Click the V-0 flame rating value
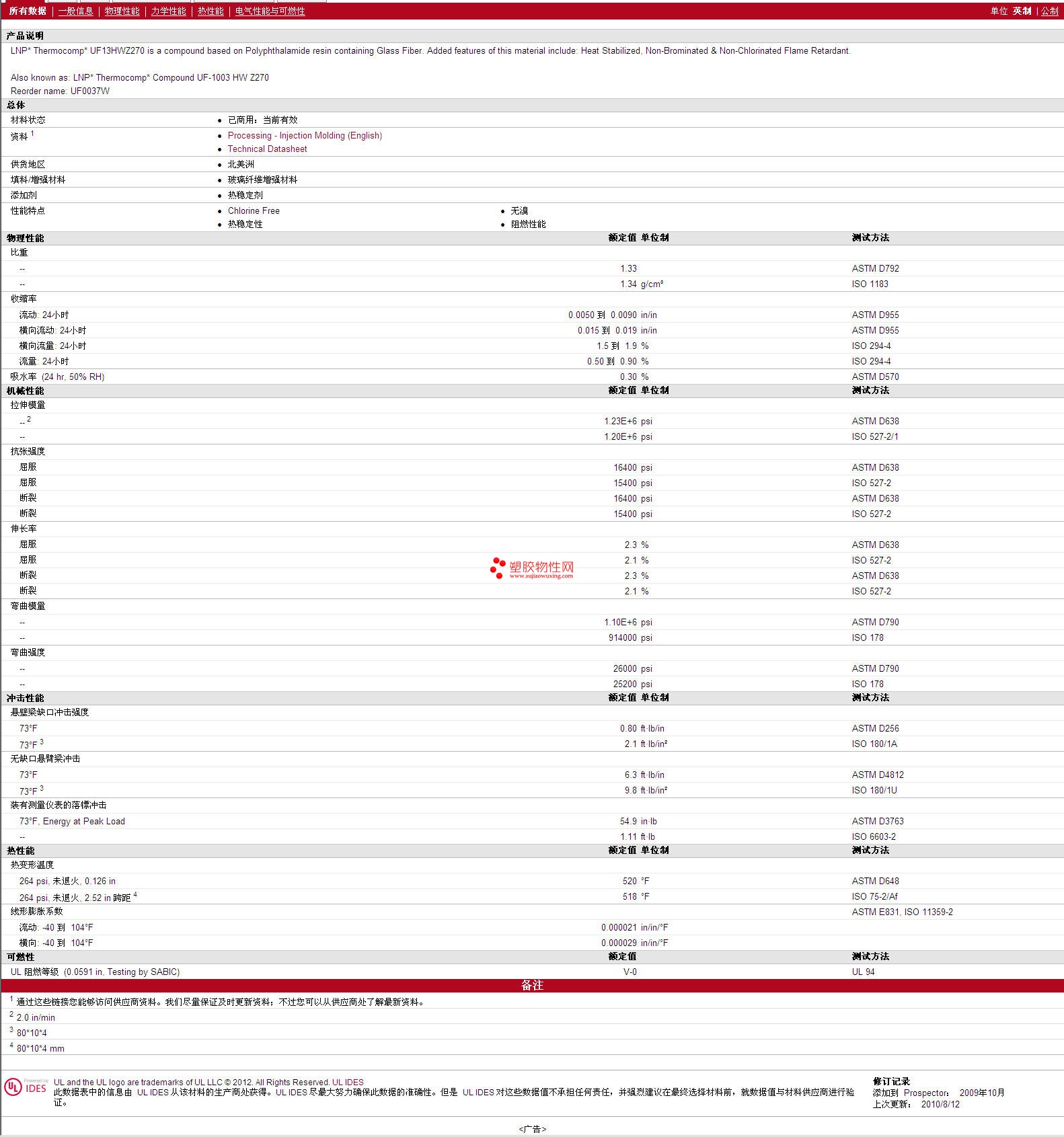 [x=630, y=972]
